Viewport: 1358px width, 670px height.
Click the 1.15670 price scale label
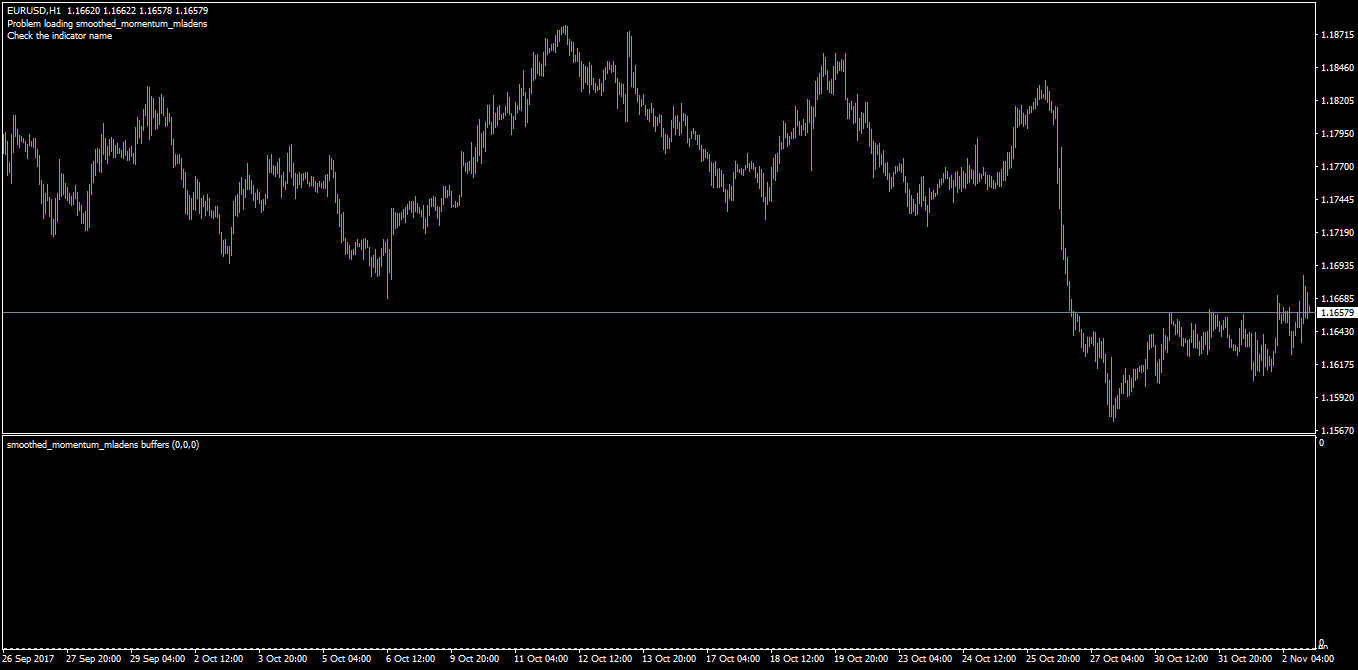(x=1337, y=431)
